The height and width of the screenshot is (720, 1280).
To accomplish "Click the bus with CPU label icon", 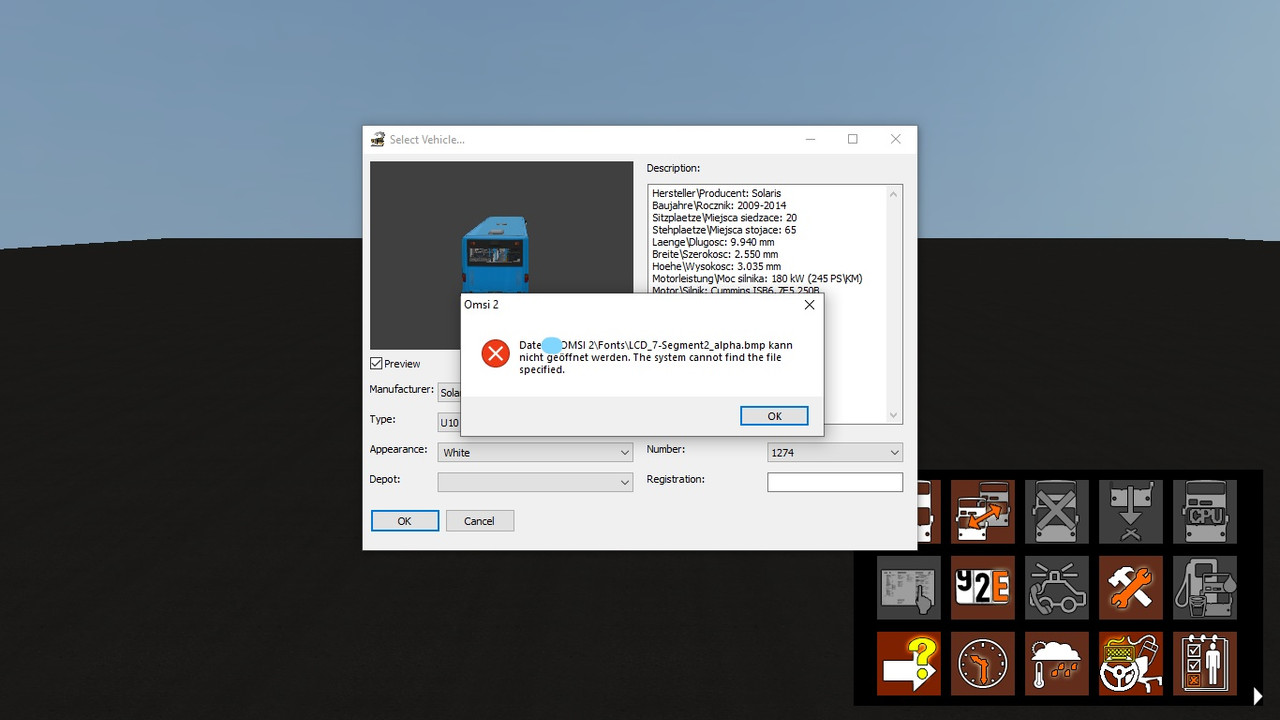I will [1205, 512].
